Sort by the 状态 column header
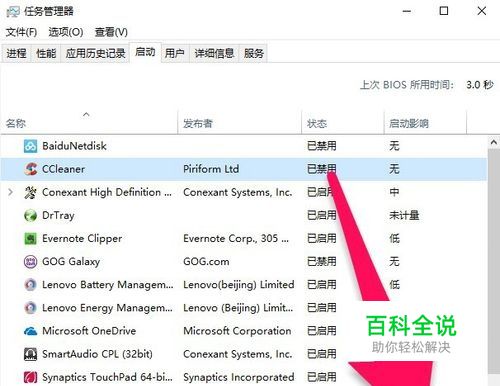Viewport: 500px width, 386px height. [x=343, y=123]
